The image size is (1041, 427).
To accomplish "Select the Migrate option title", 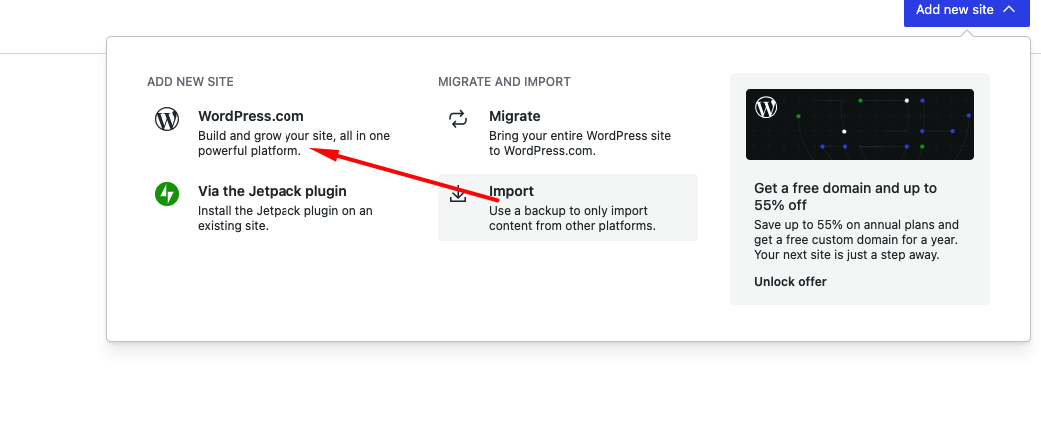I will point(515,116).
